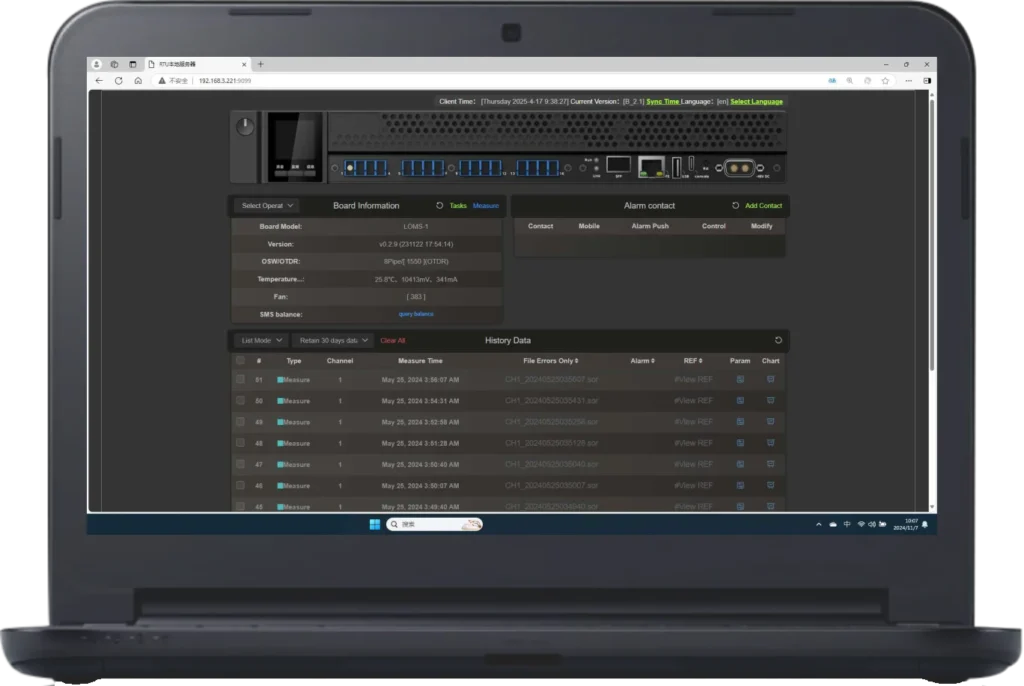
Task: Check the box for record 50
Action: pos(240,400)
